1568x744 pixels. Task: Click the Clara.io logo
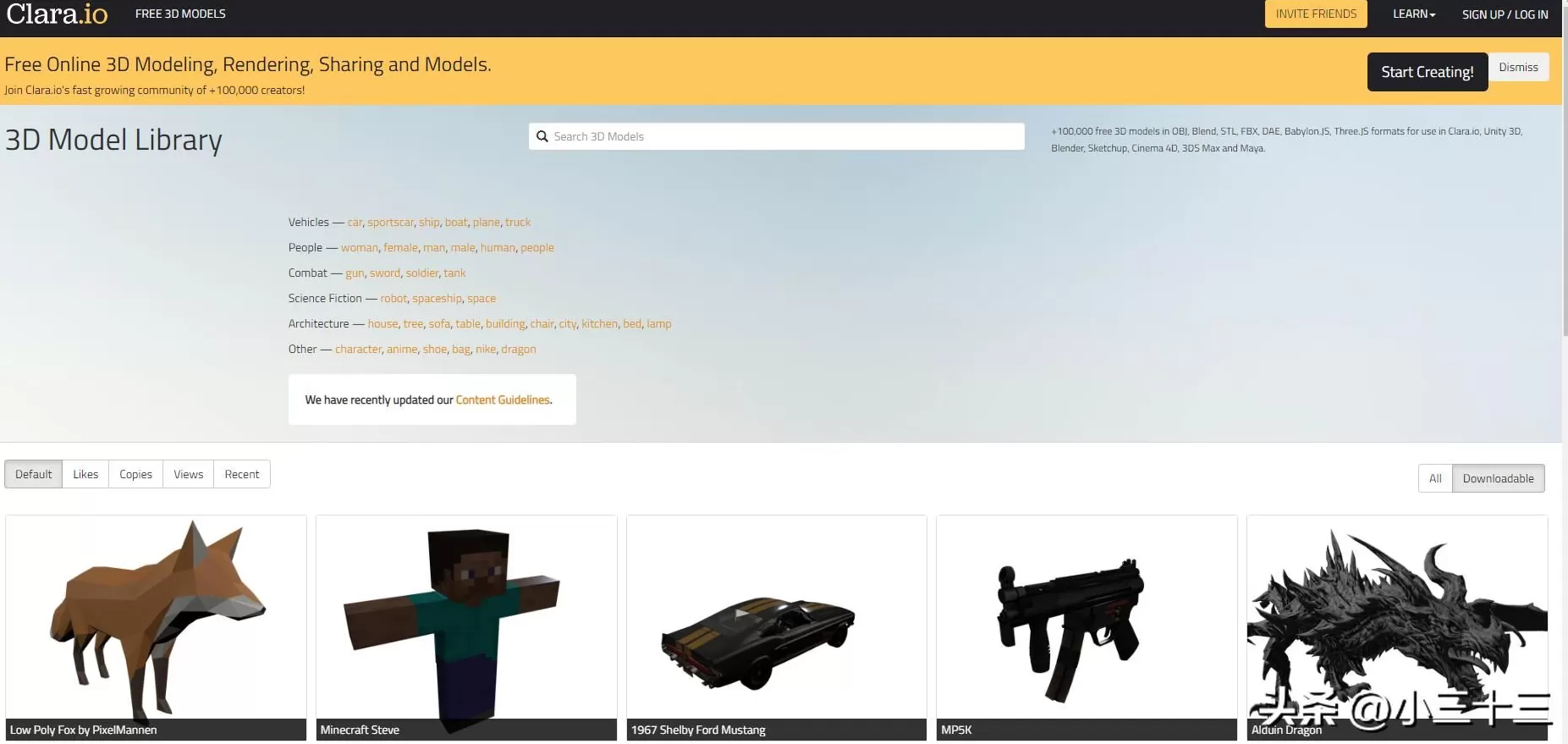(57, 14)
